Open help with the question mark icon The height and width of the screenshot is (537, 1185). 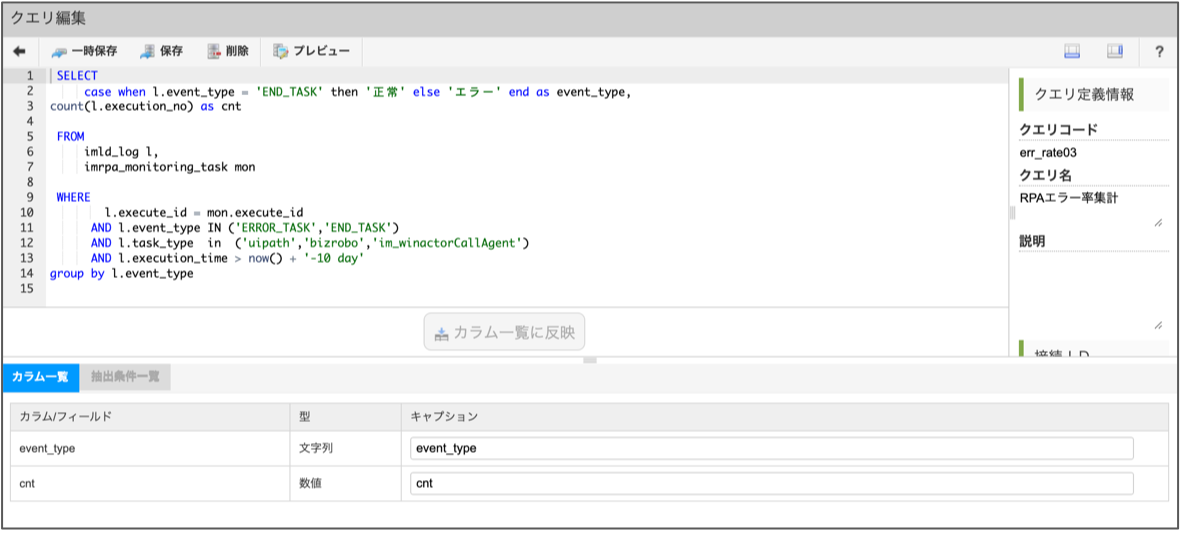tap(1159, 51)
